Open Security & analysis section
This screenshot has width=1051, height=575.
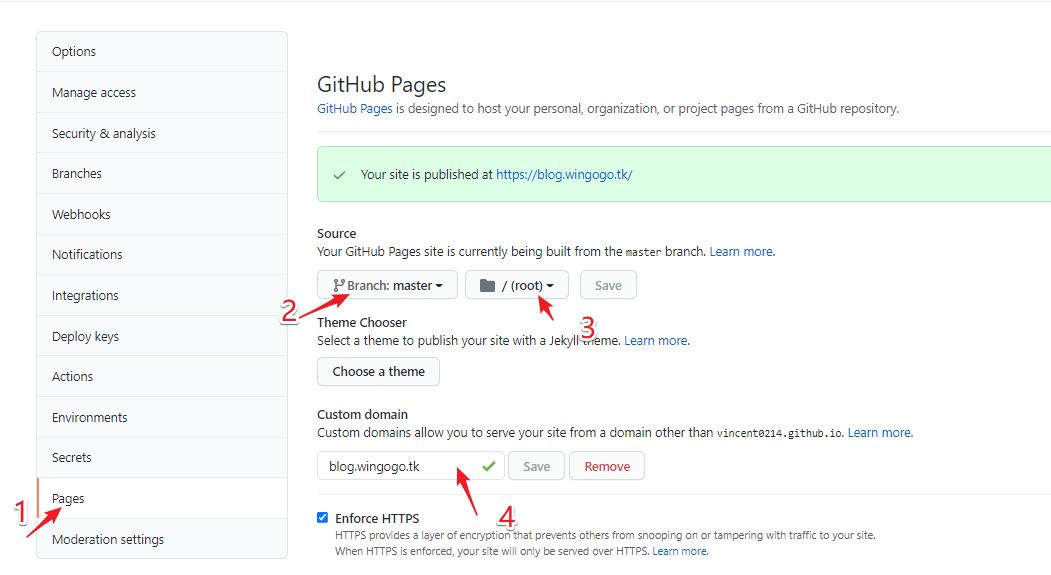[104, 133]
